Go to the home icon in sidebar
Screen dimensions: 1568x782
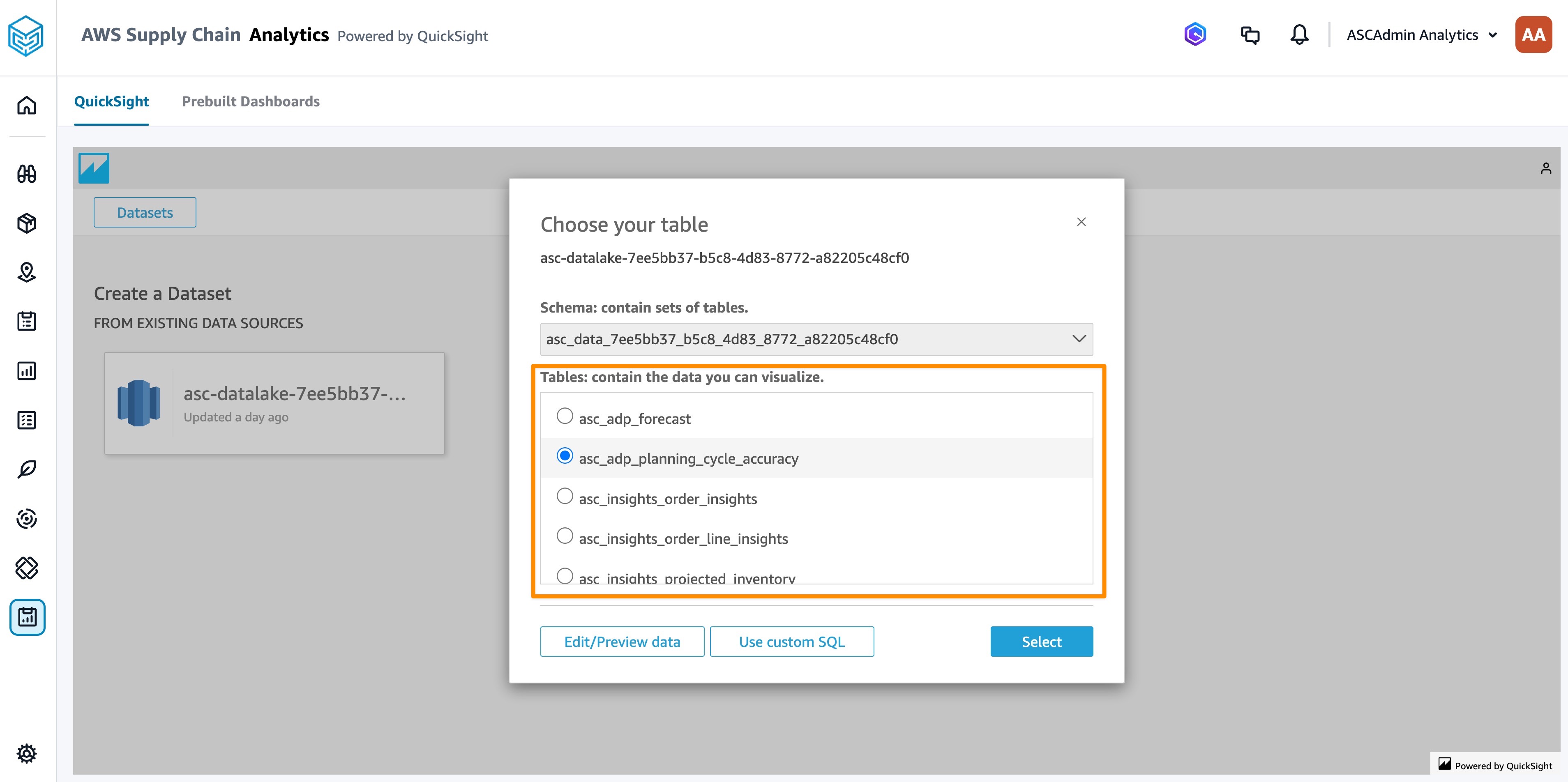point(27,105)
